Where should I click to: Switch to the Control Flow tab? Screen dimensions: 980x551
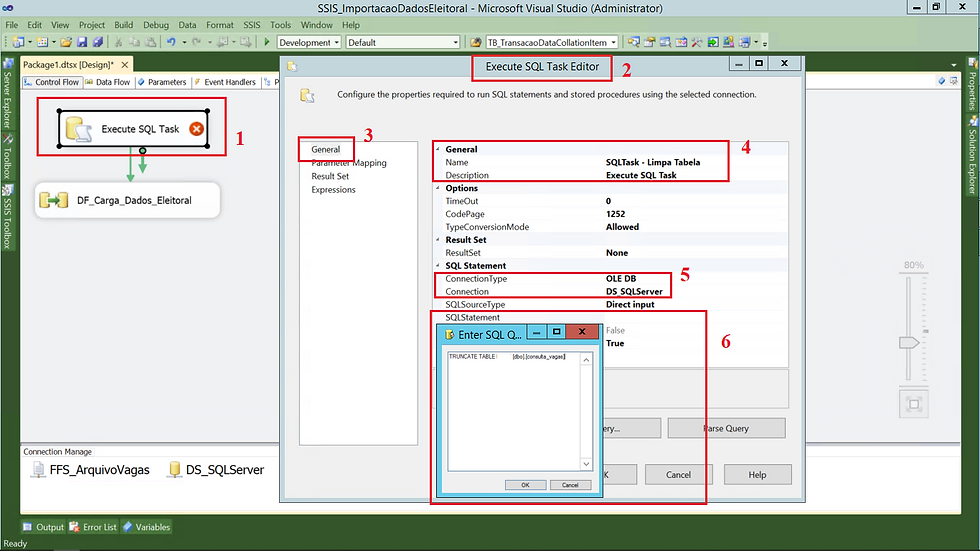(x=51, y=82)
